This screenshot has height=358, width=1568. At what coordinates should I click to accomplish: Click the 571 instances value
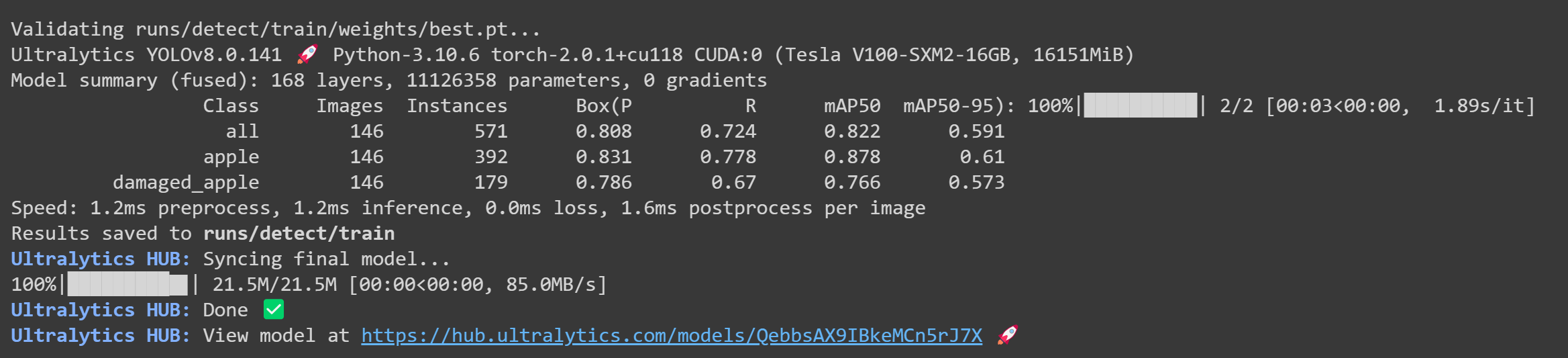[x=490, y=131]
